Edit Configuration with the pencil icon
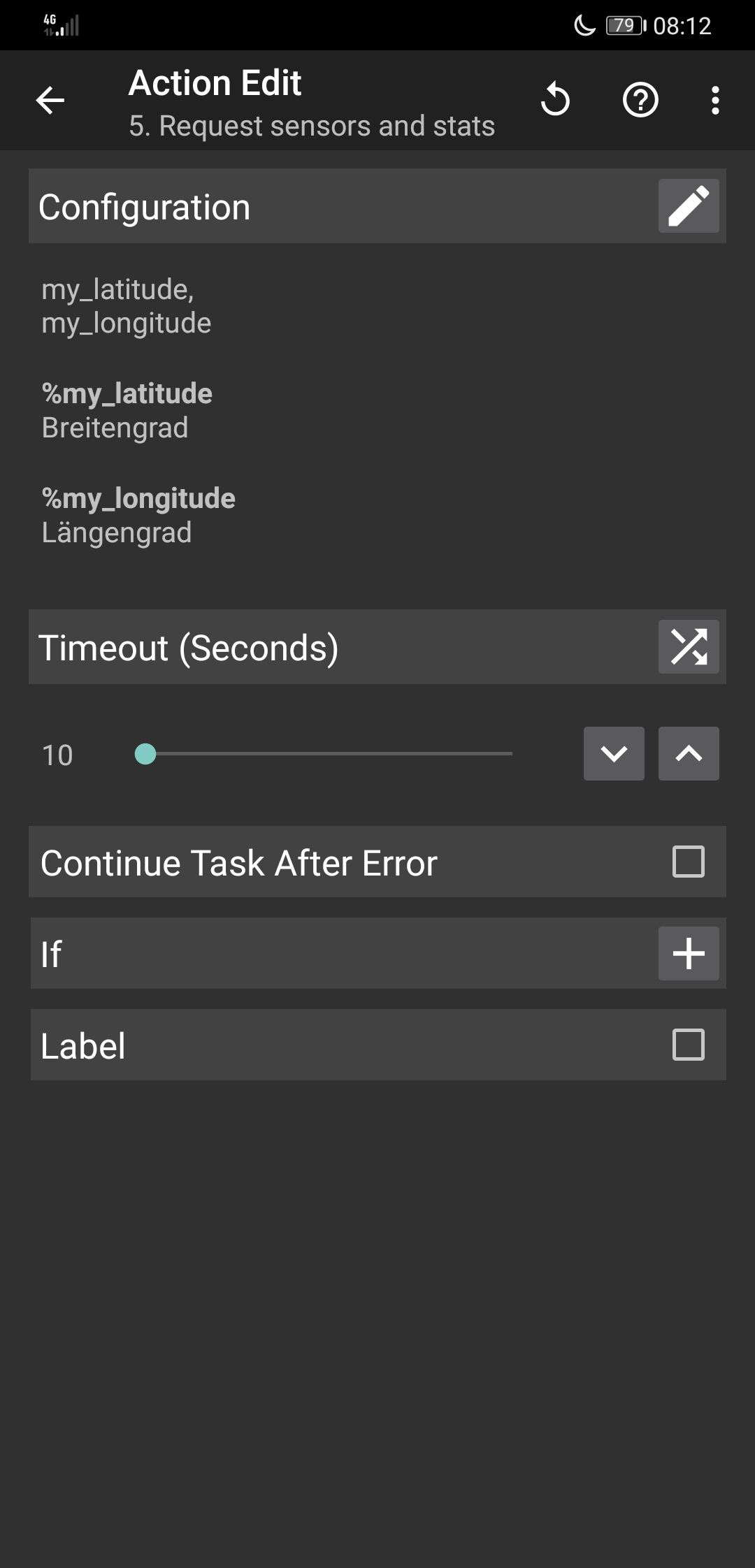755x1568 pixels. (689, 206)
